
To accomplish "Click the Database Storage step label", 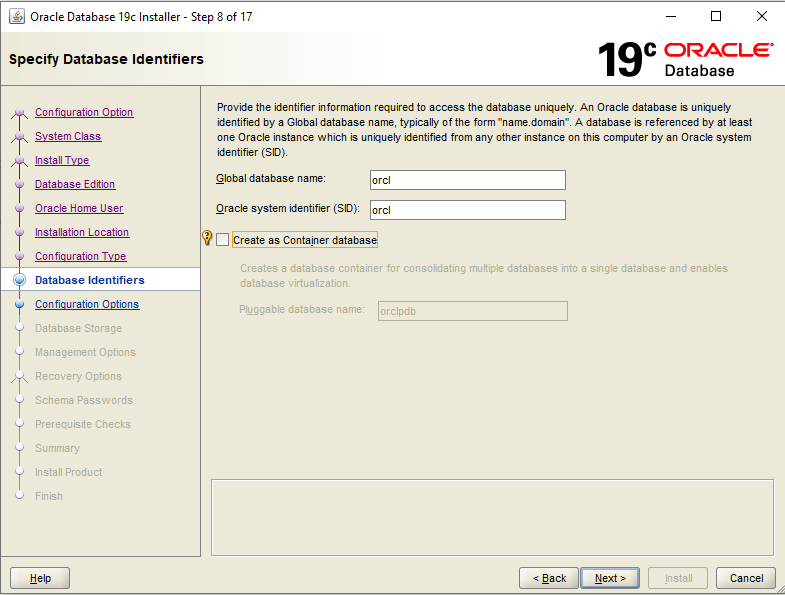I will 79,328.
